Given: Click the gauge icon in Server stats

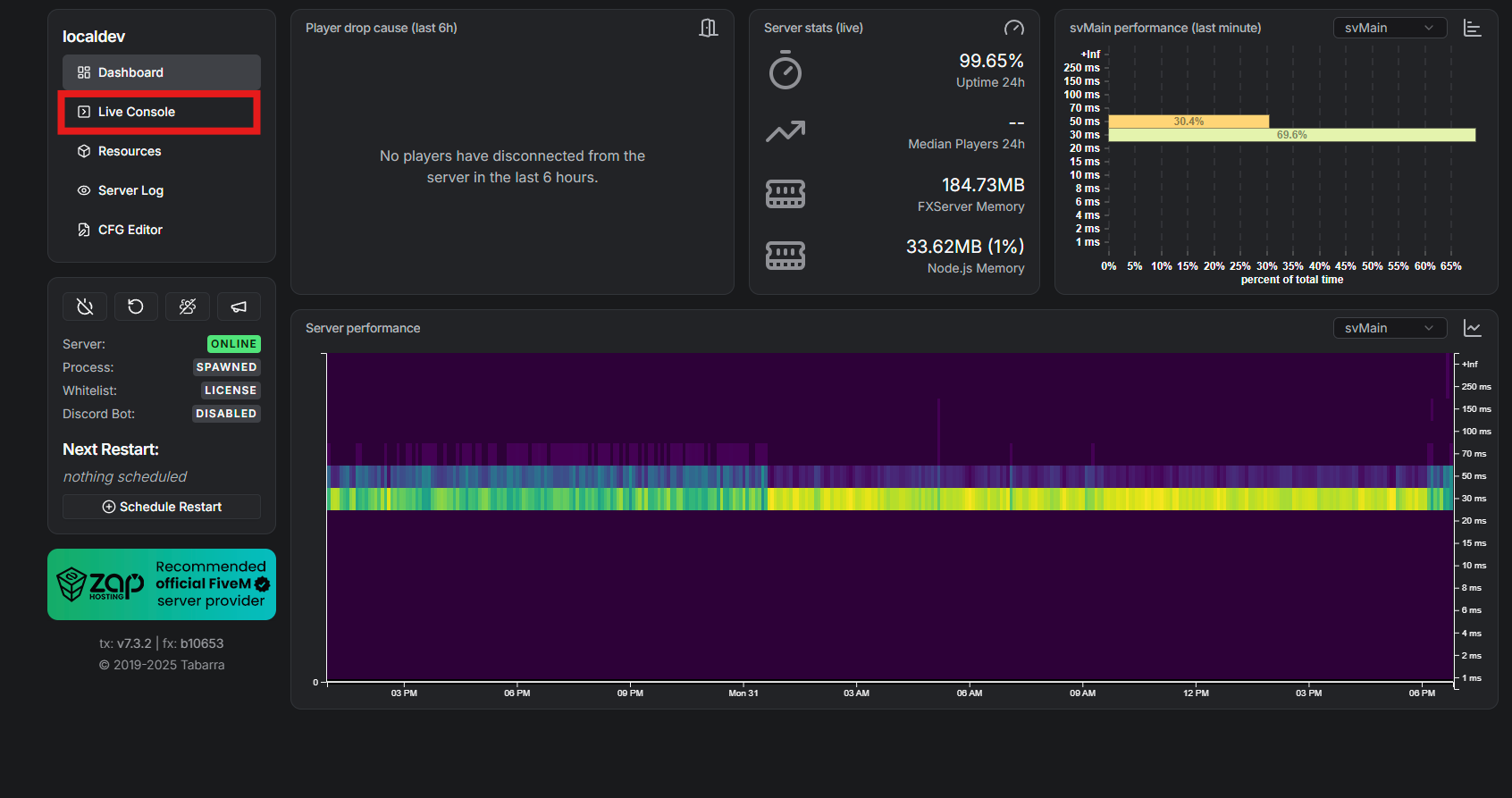Looking at the screenshot, I should 1014,28.
